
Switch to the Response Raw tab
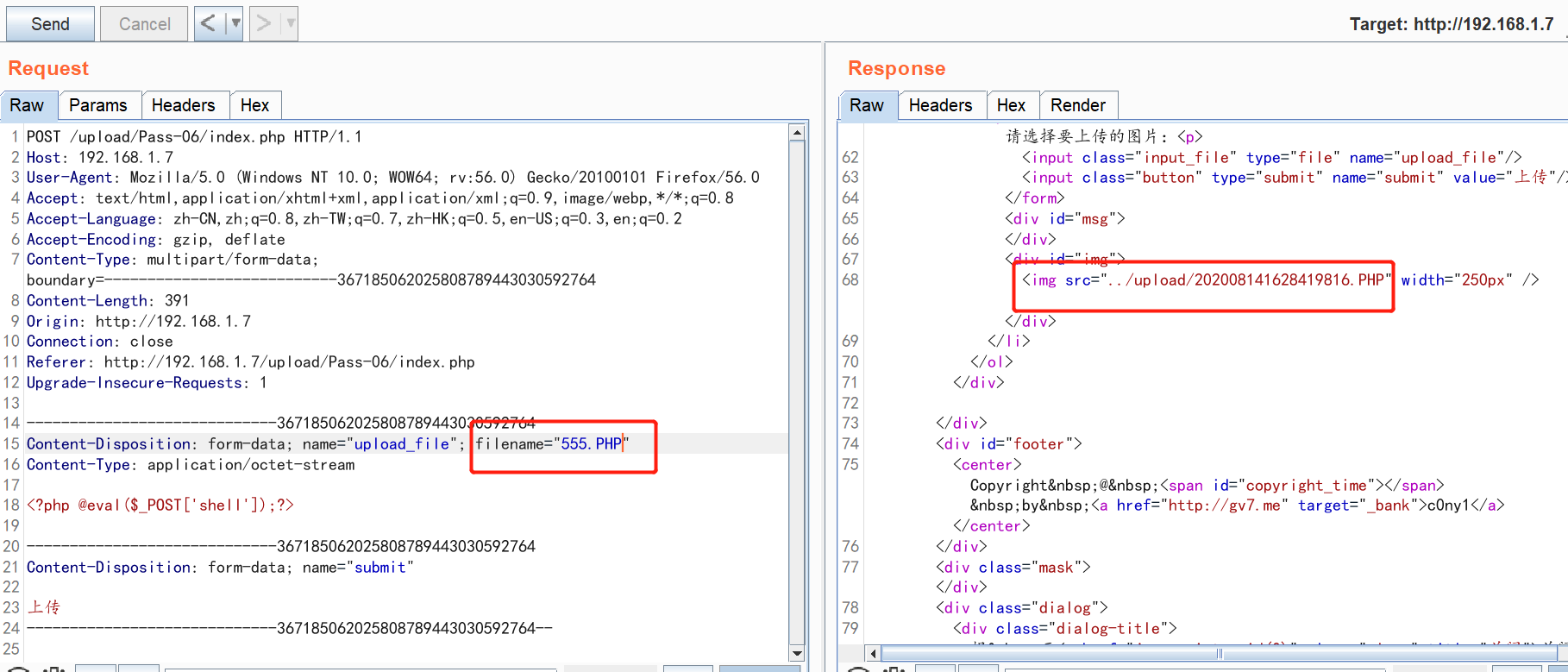point(867,105)
